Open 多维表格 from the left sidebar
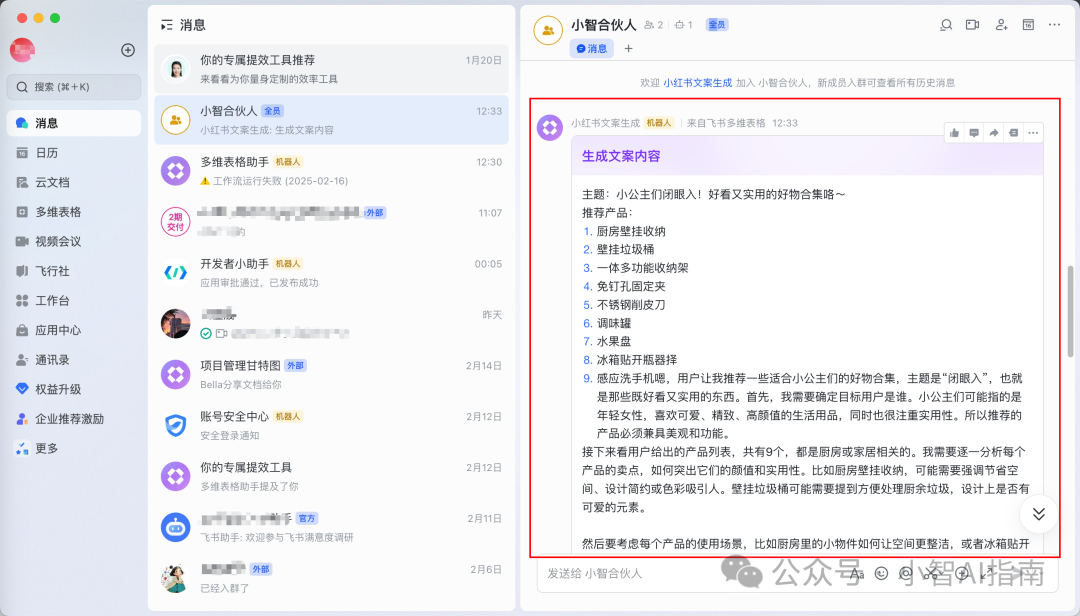The width and height of the screenshot is (1080, 616). 58,212
